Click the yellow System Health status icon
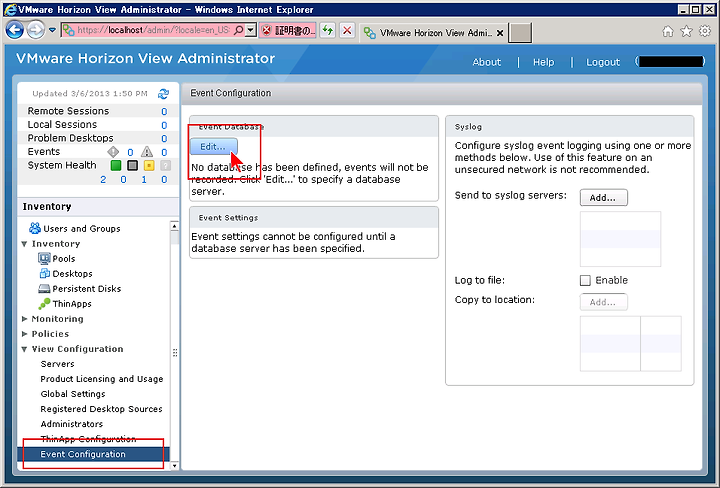This screenshot has height=488, width=720. pos(149,165)
